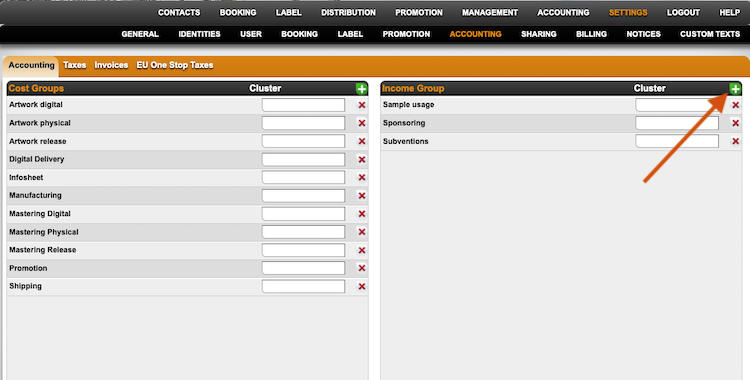Delete the Mastering Physical cost group
The image size is (750, 380).
[x=362, y=232]
